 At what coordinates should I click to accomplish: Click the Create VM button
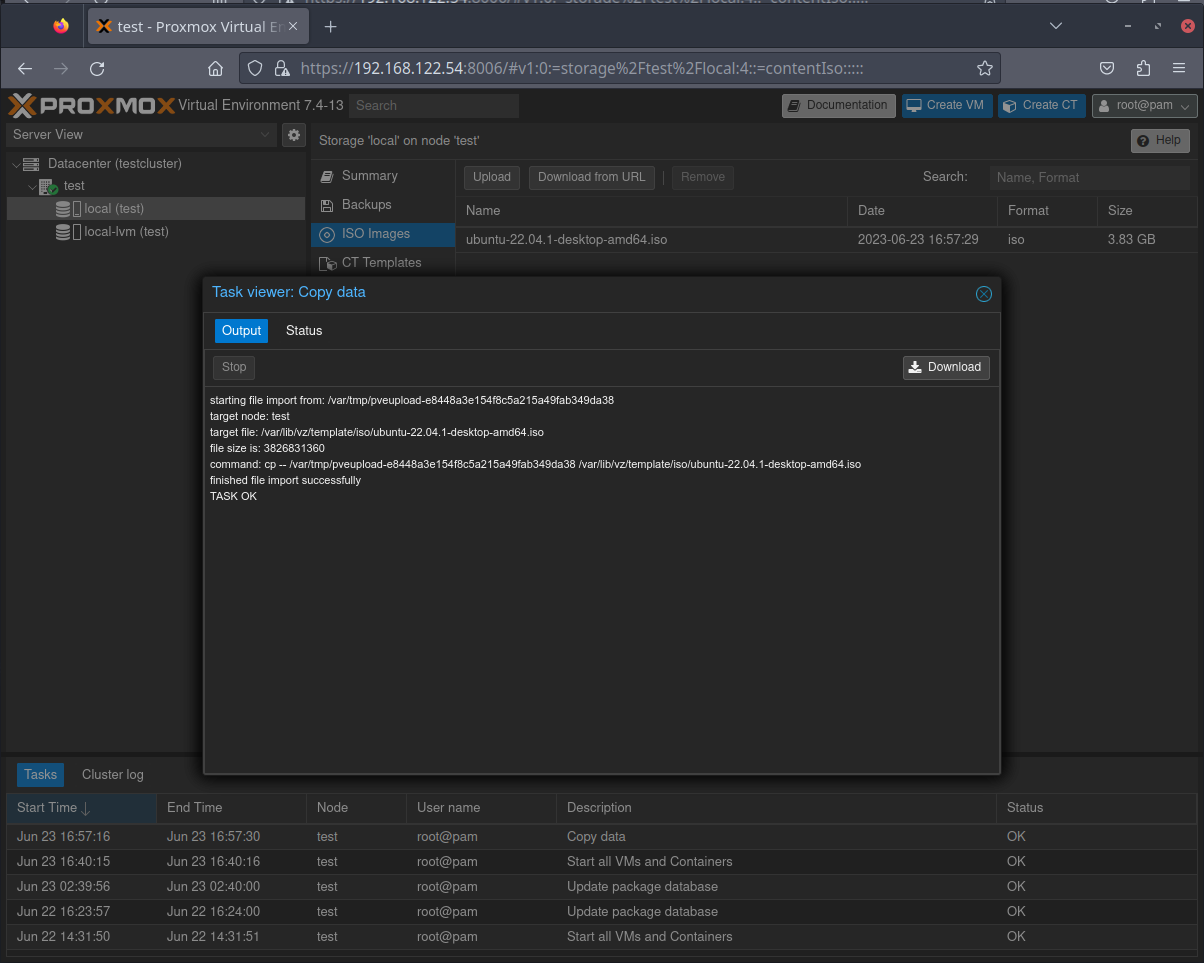946,105
